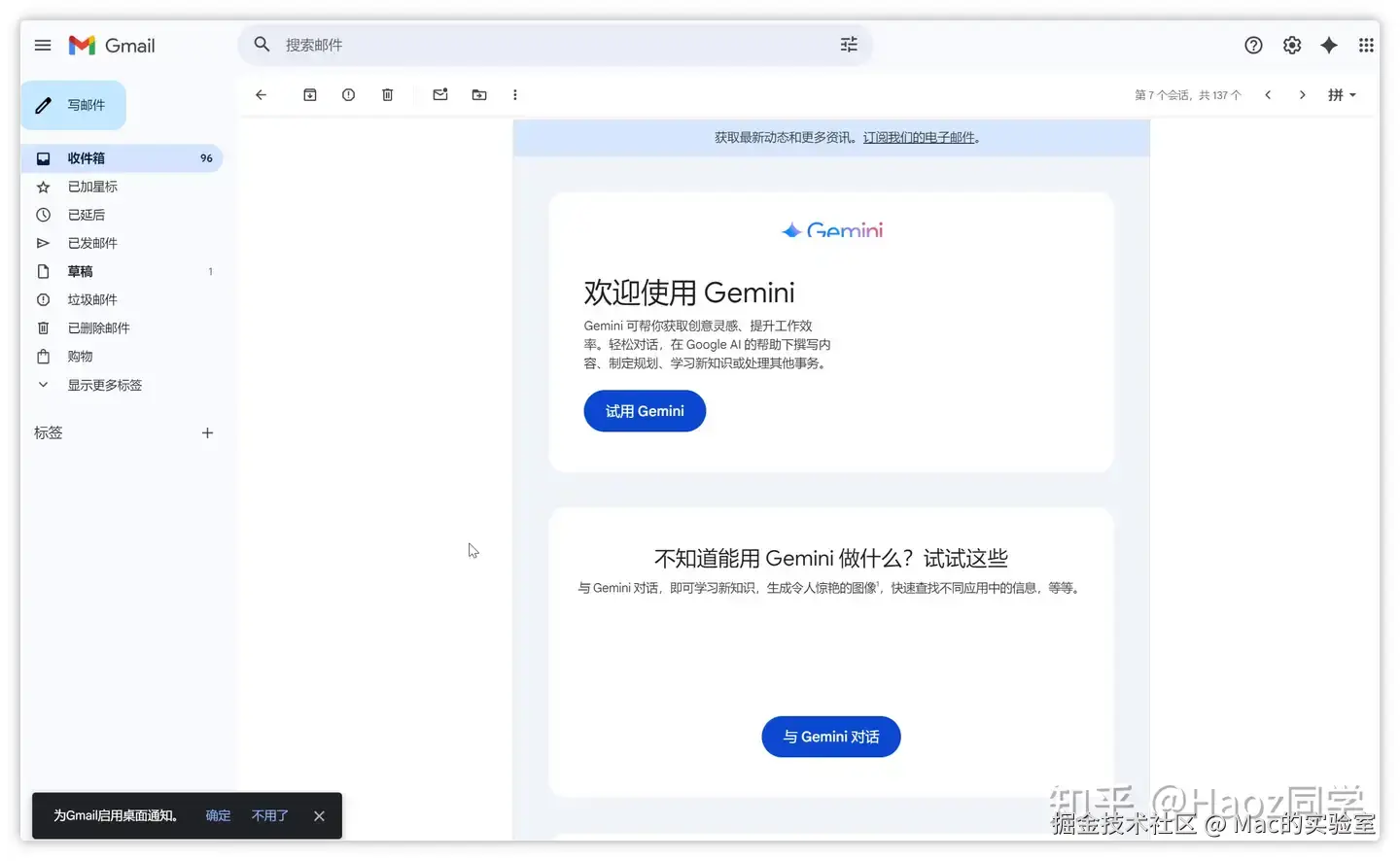The height and width of the screenshot is (861, 1400).
Task: Archive this conversation
Action: [x=310, y=95]
